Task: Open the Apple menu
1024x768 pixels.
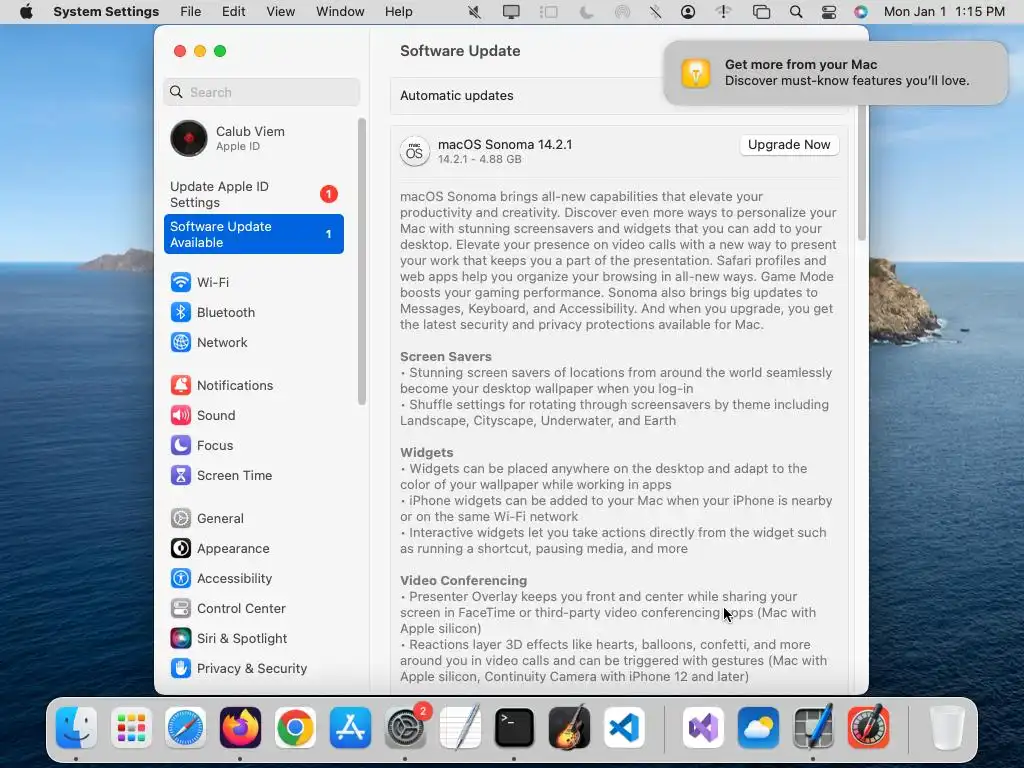Action: pyautogui.click(x=26, y=12)
